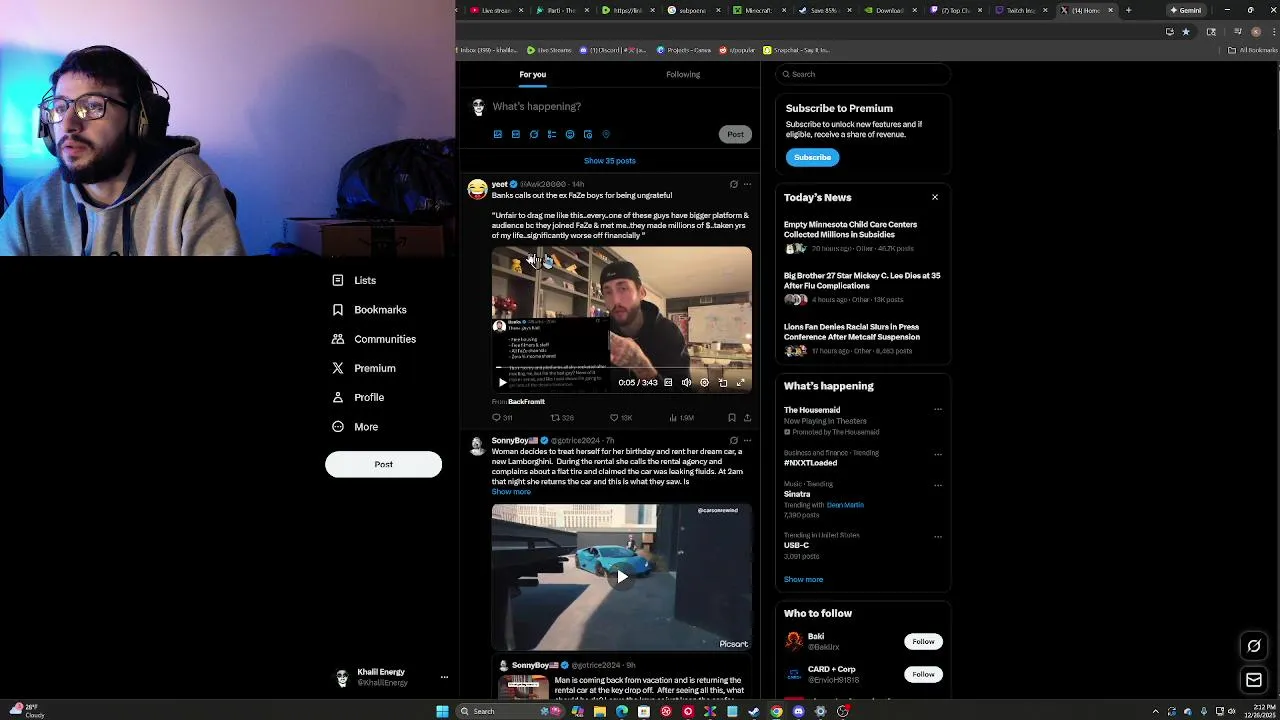Screen dimensions: 1280x720
Task: Tag a location in the composer
Action: tap(606, 134)
